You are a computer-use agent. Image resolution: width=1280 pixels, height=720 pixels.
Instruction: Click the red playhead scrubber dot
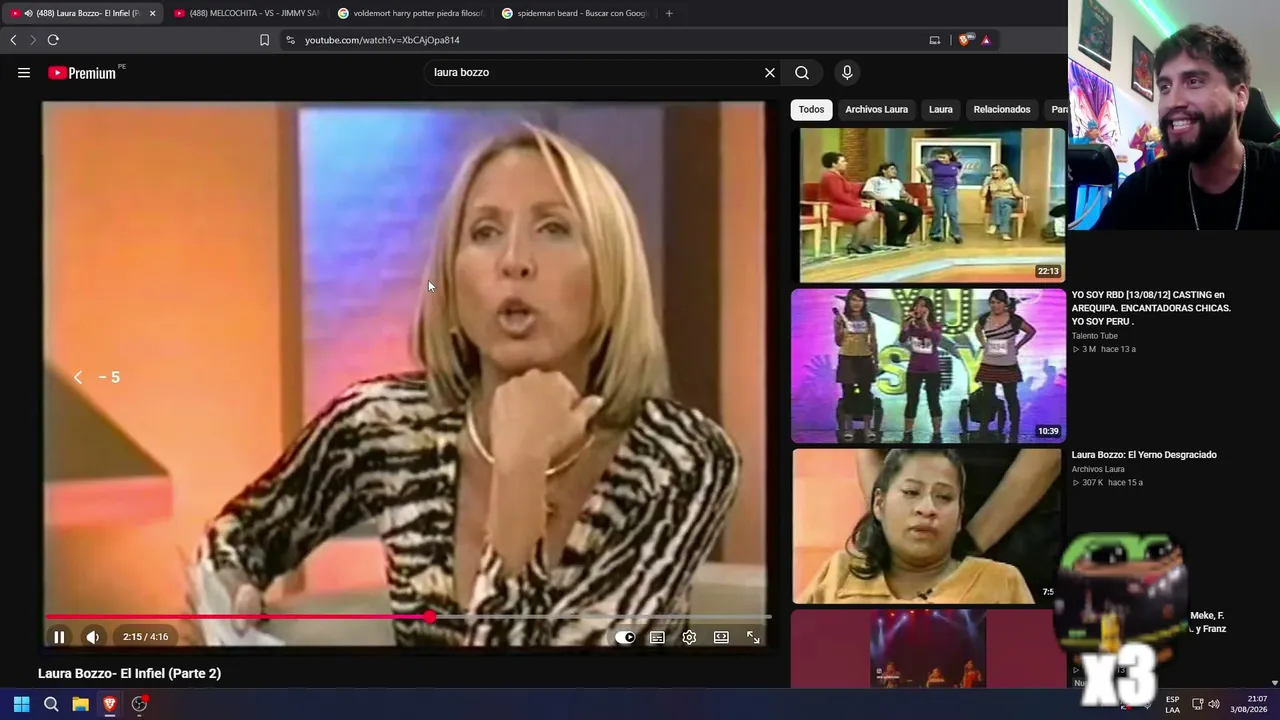point(429,617)
